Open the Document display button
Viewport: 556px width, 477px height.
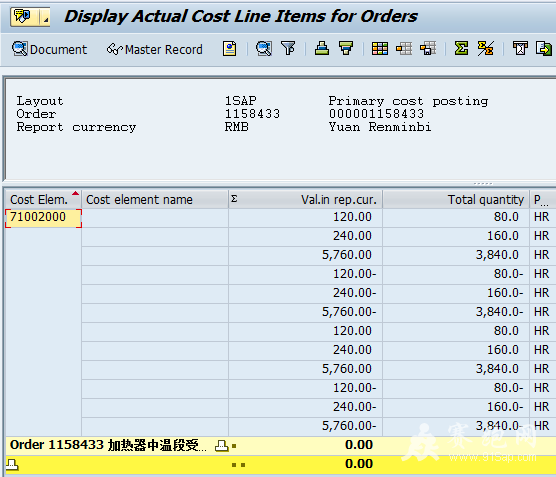(x=49, y=49)
